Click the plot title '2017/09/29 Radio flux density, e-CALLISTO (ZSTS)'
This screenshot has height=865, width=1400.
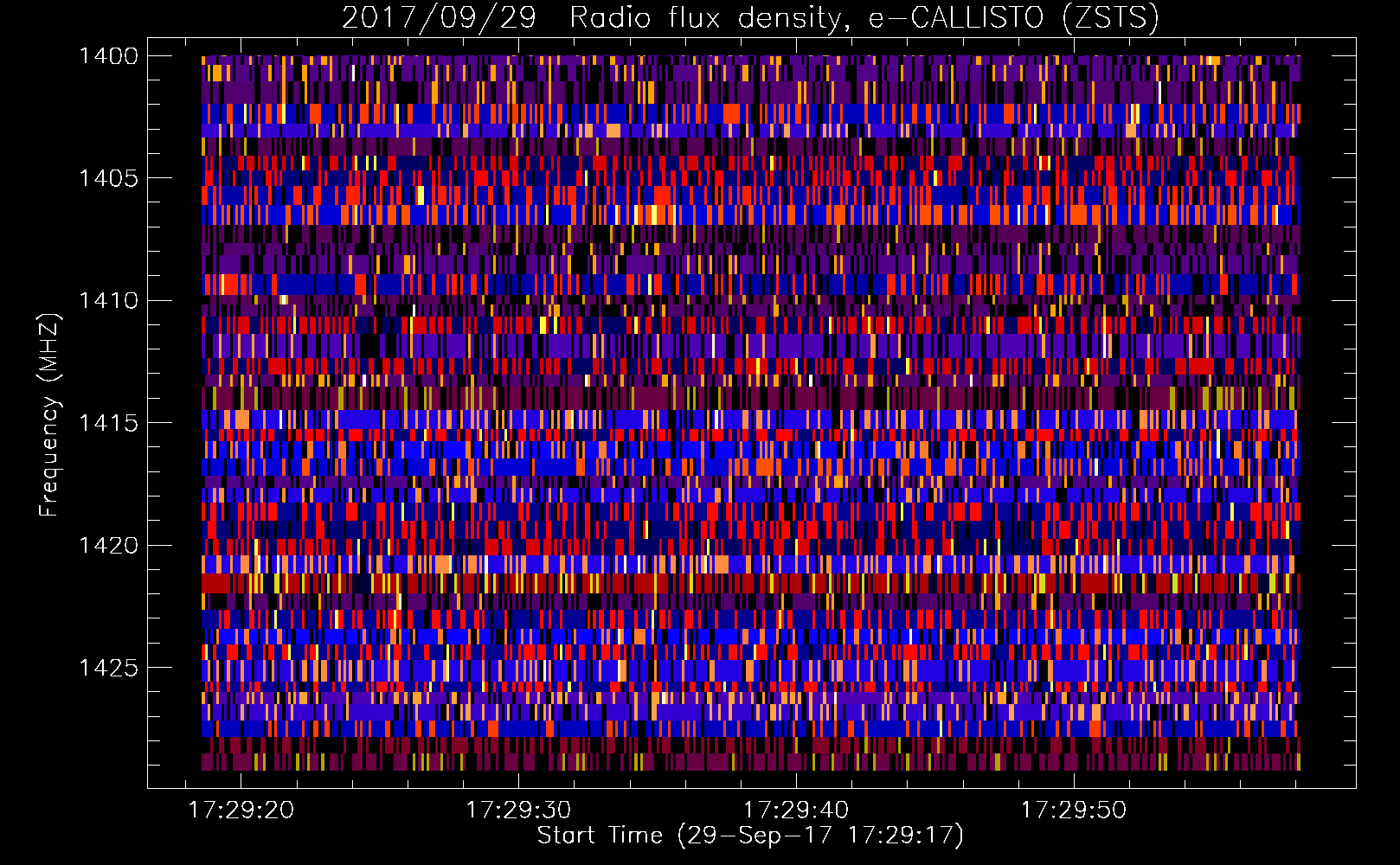point(750,18)
